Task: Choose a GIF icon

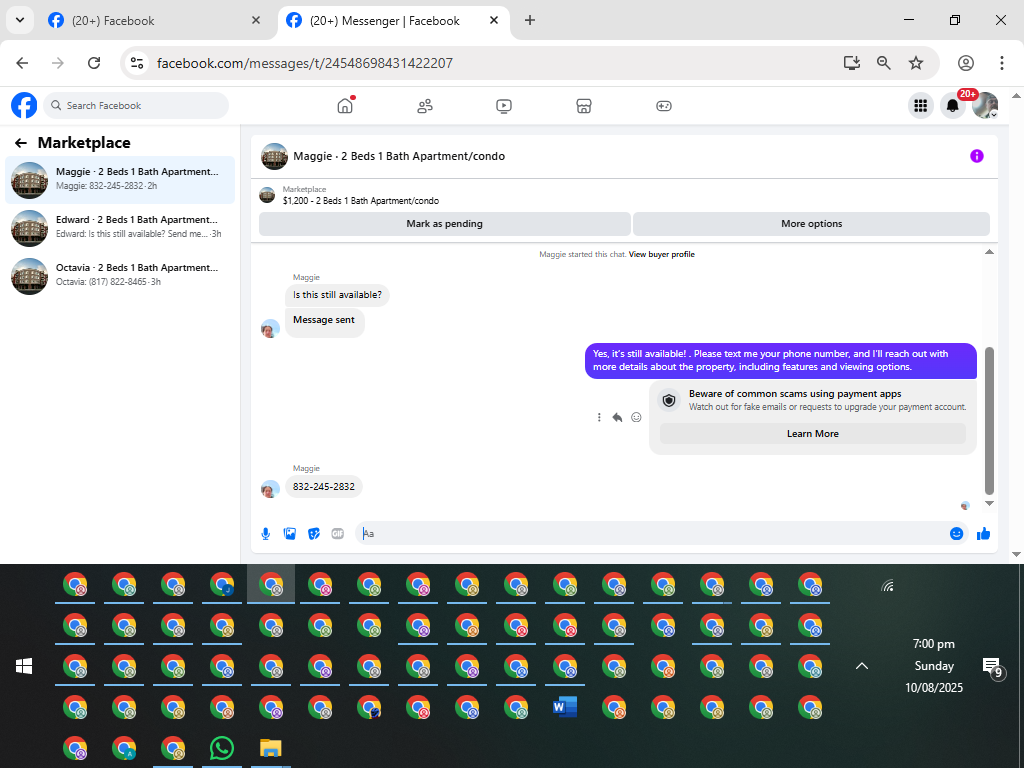Action: point(338,534)
